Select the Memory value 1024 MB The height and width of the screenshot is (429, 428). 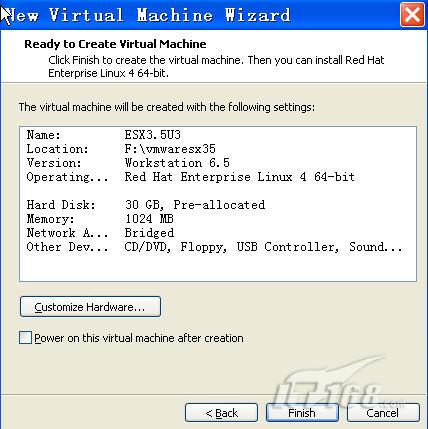coord(149,219)
